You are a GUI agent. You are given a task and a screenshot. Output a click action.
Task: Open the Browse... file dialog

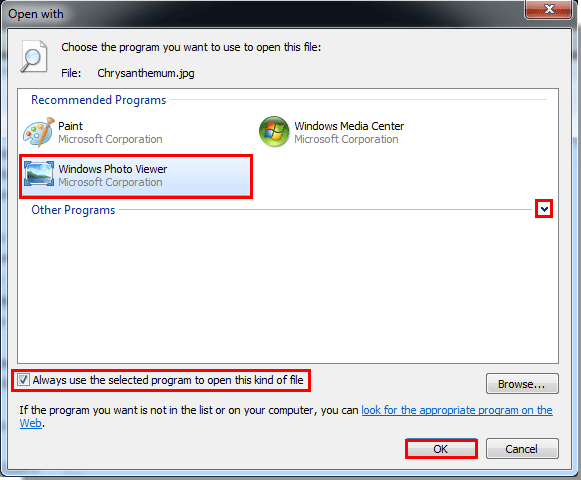point(522,384)
